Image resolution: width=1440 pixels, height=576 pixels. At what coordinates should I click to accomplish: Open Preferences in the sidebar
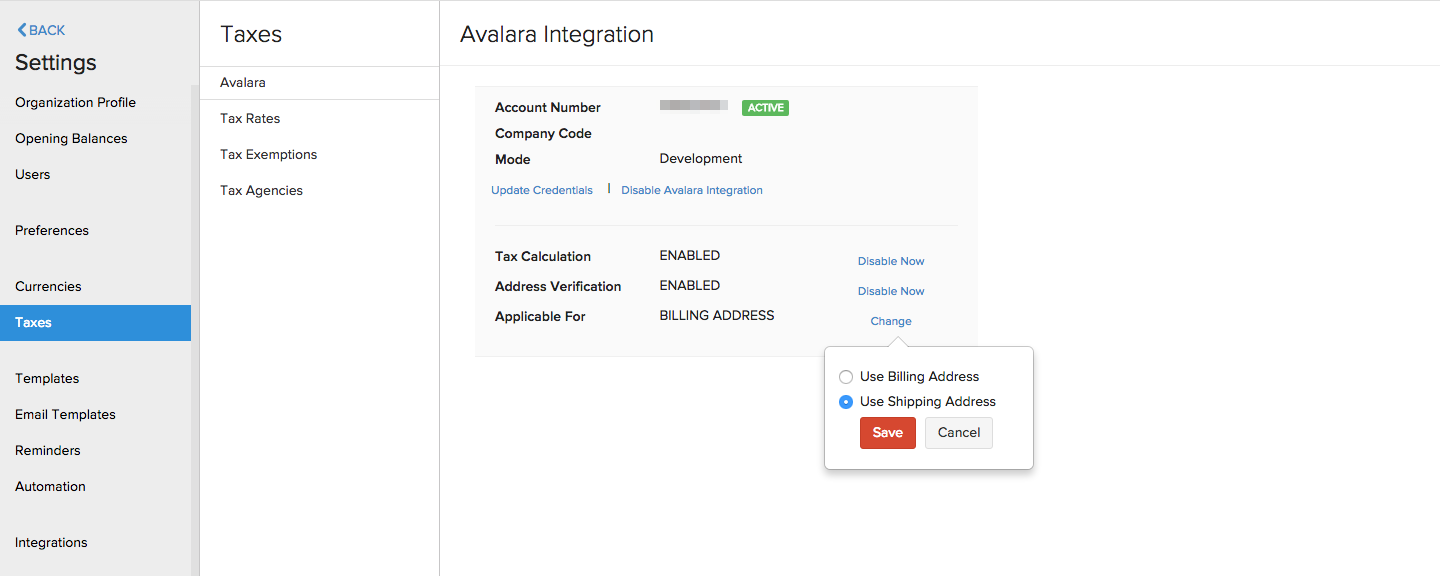click(x=51, y=230)
